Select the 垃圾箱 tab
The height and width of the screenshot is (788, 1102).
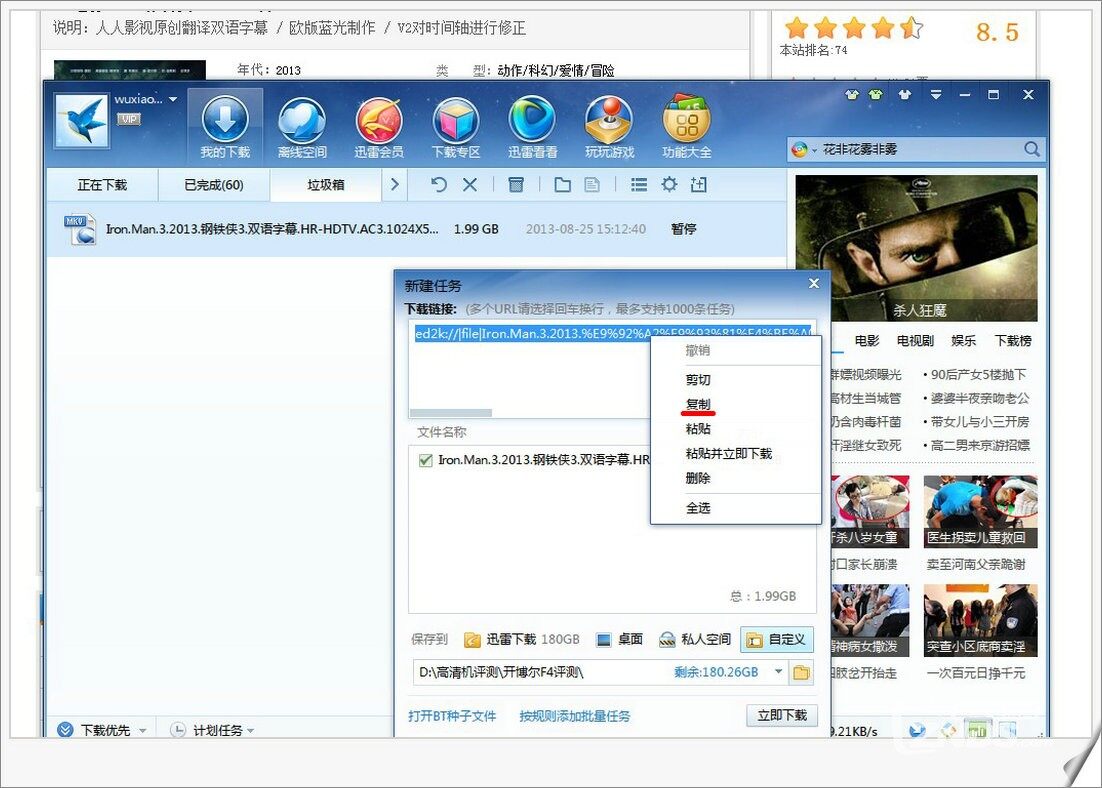click(325, 185)
